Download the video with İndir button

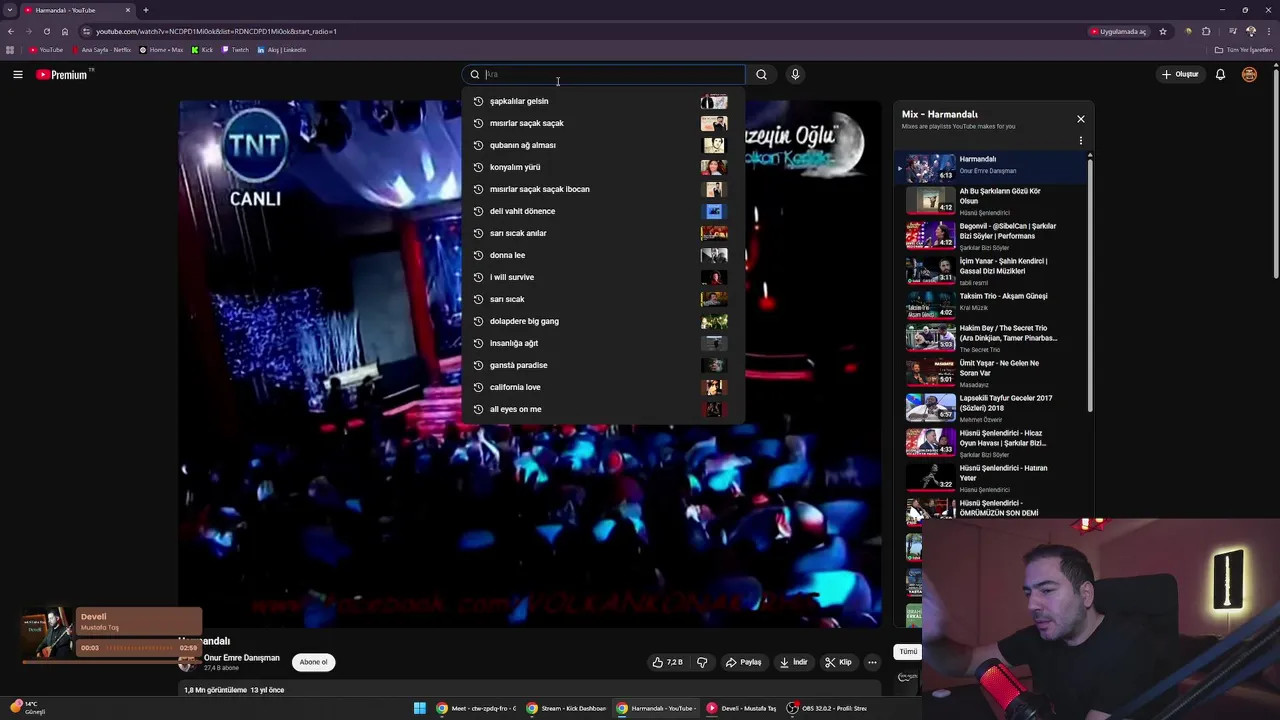point(793,662)
